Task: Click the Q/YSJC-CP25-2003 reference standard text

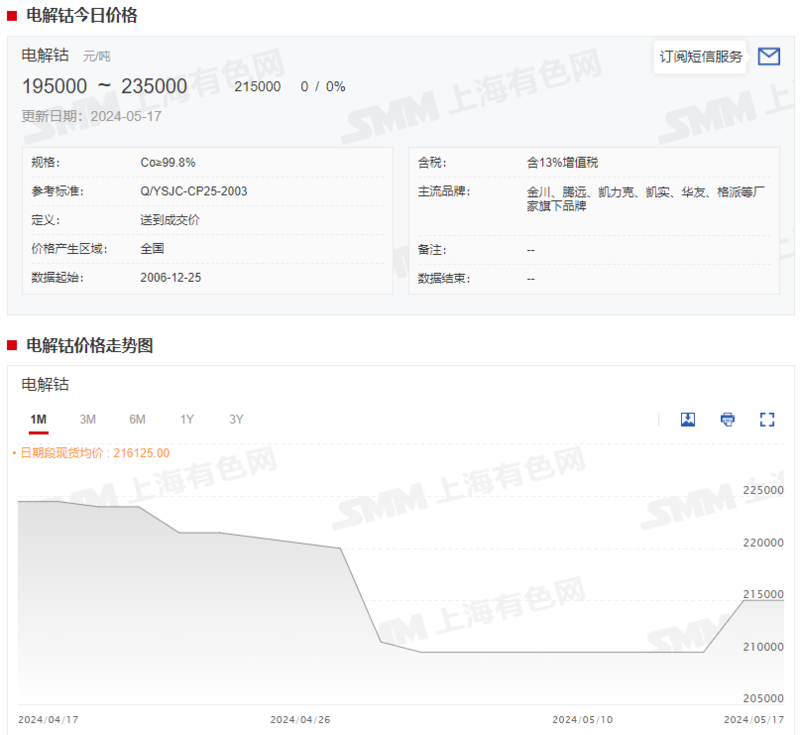Action: [196, 190]
